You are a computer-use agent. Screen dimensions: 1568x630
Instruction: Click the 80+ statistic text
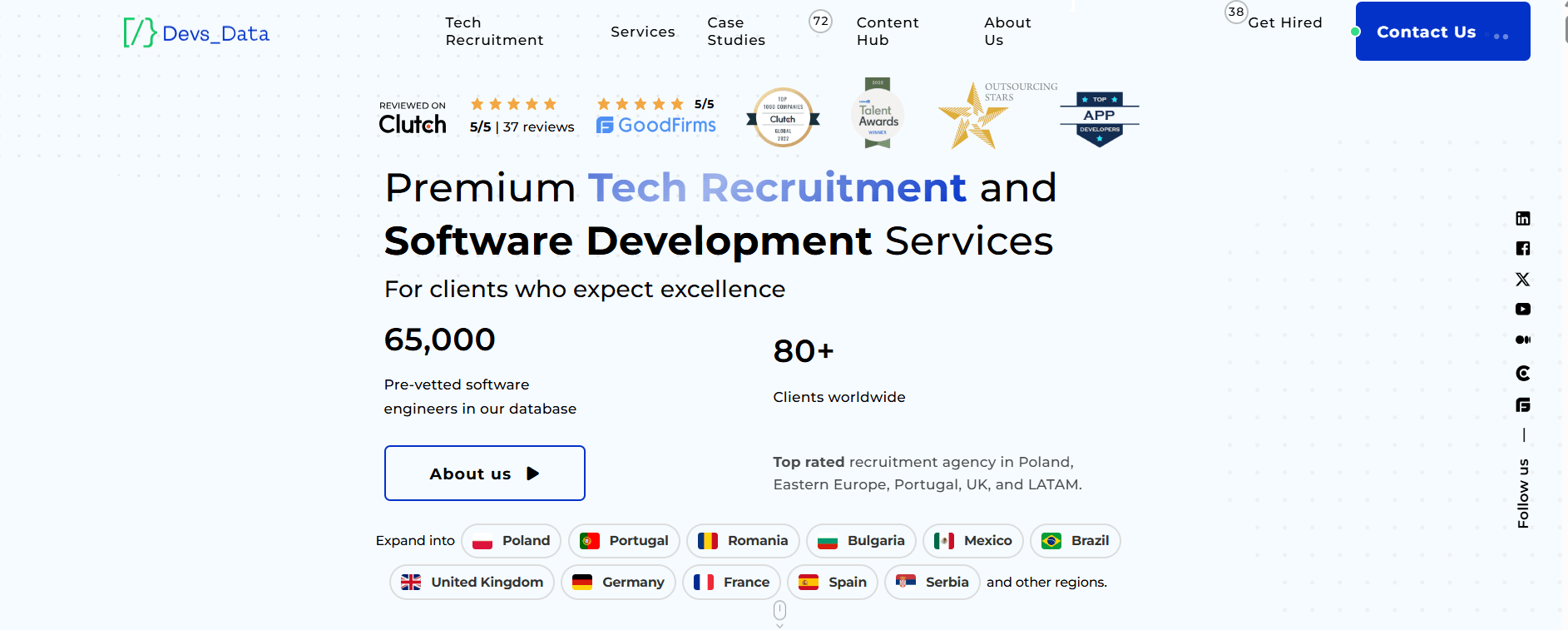pyautogui.click(x=804, y=351)
